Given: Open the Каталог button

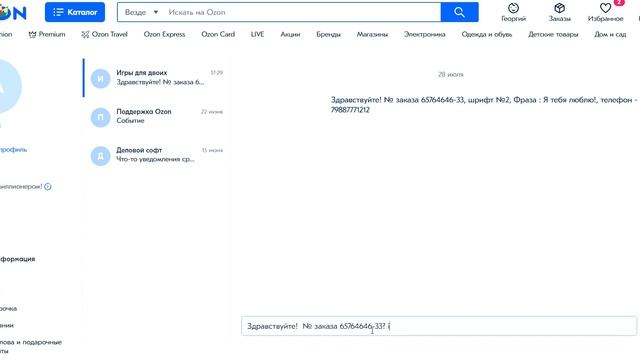Looking at the screenshot, I should [x=75, y=12].
